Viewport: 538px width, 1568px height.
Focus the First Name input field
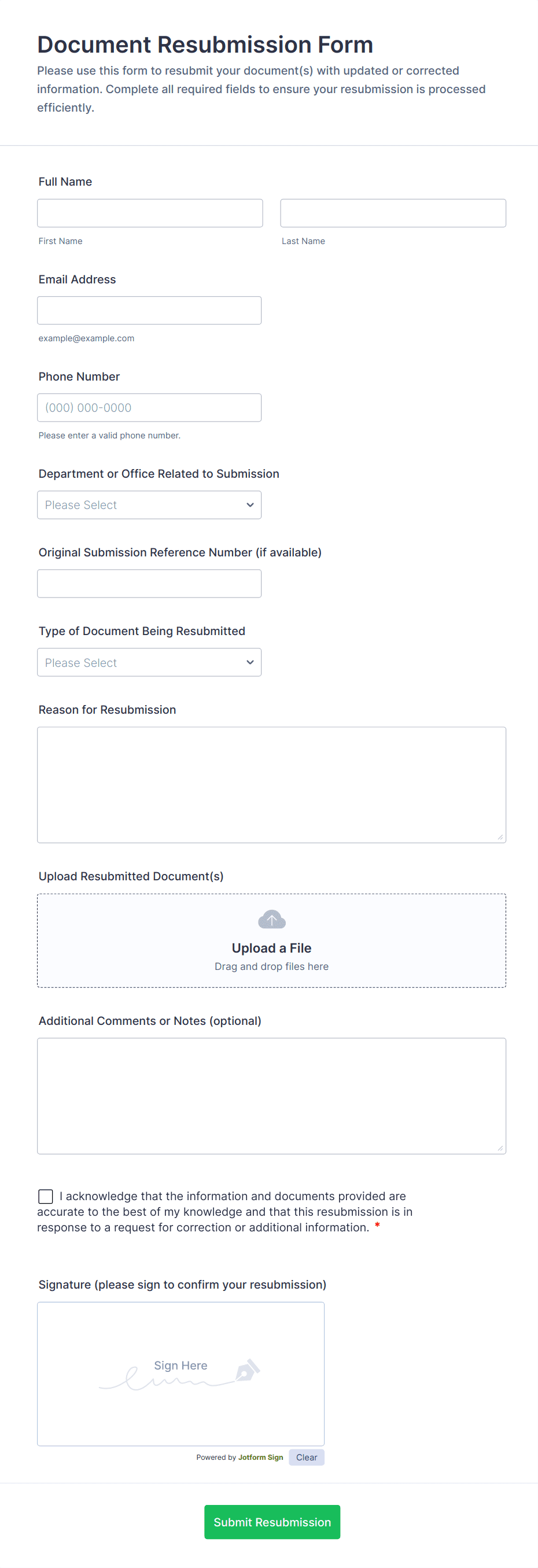pyautogui.click(x=150, y=213)
